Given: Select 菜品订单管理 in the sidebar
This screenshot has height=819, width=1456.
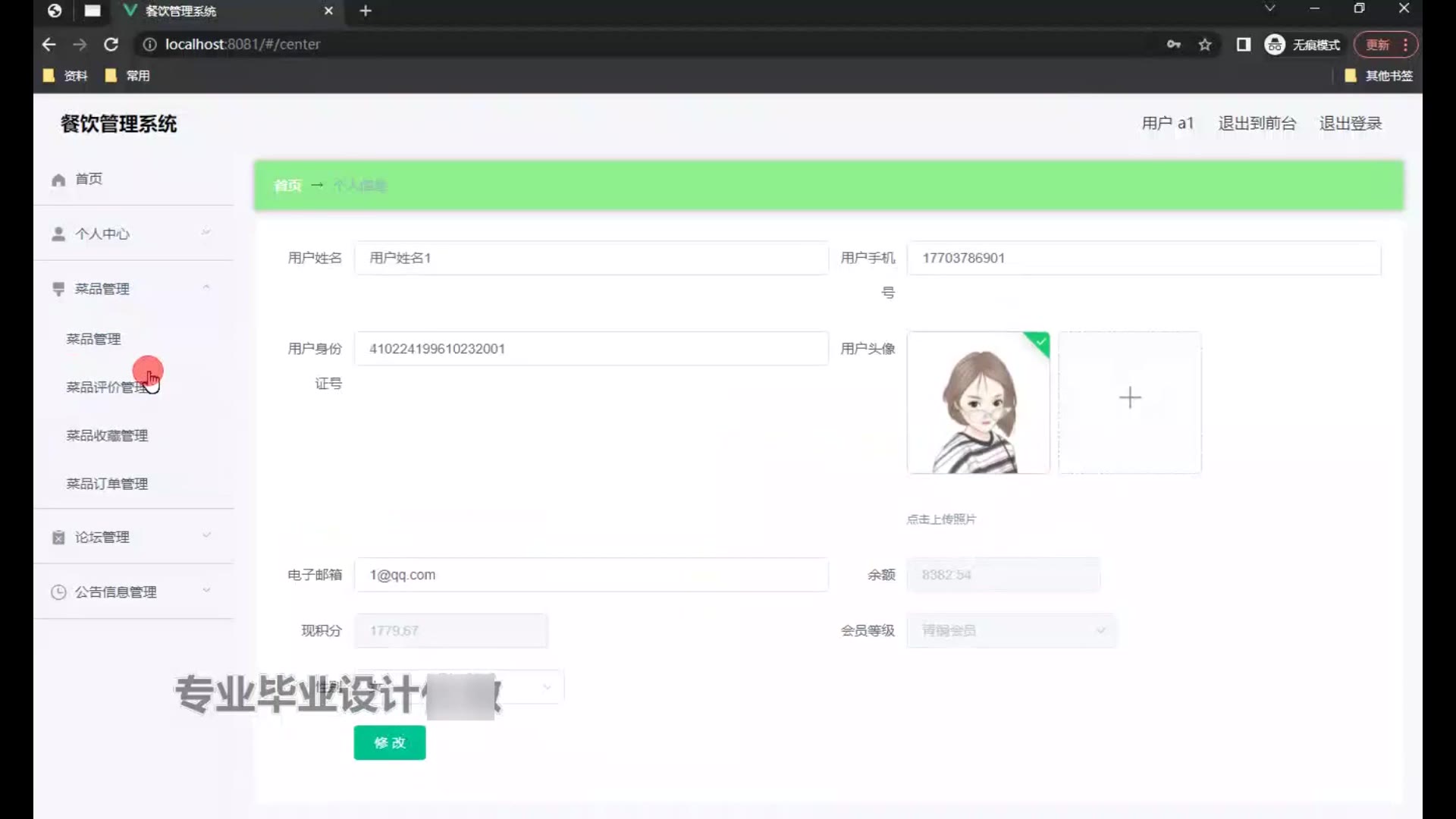Looking at the screenshot, I should (x=107, y=484).
